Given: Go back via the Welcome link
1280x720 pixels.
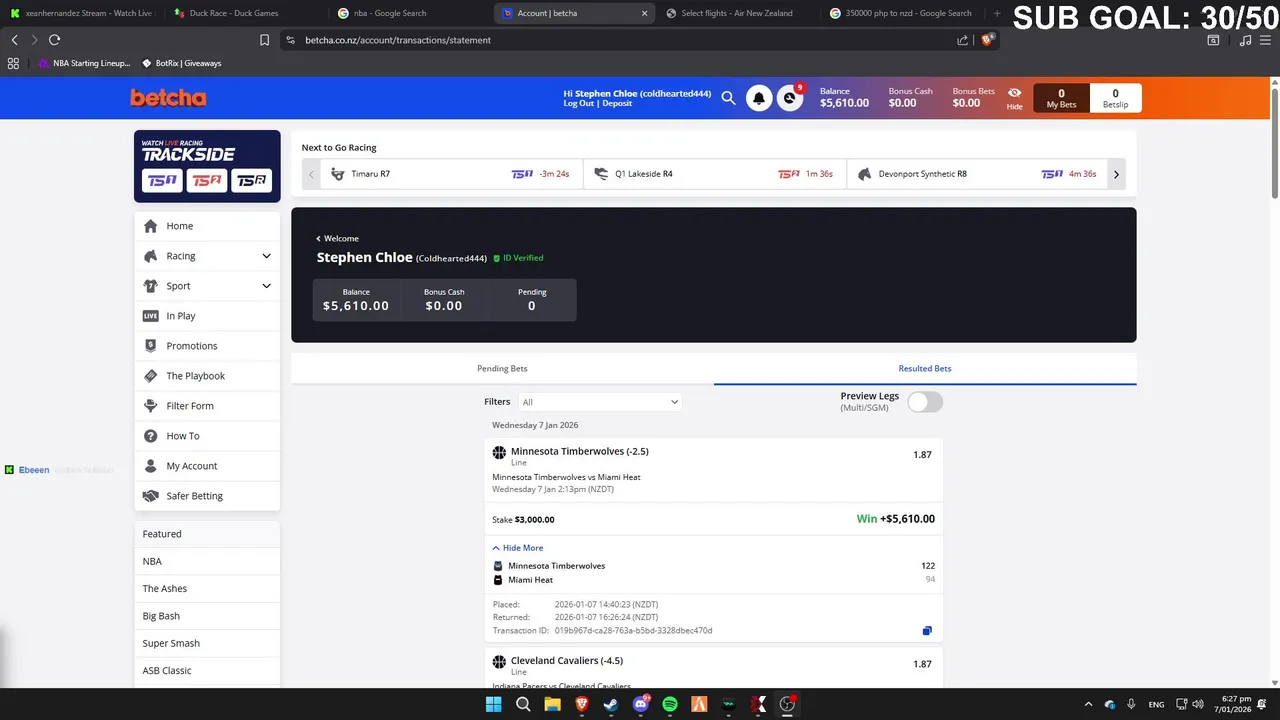Looking at the screenshot, I should click(338, 239).
